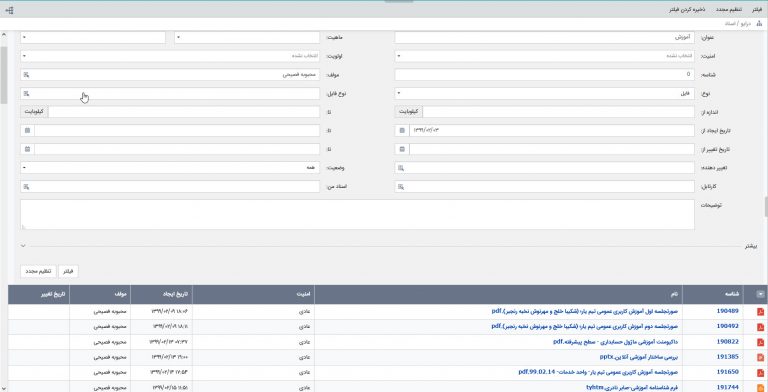Open the 'امنیت' dropdown
768x392 pixels.
click(x=544, y=56)
